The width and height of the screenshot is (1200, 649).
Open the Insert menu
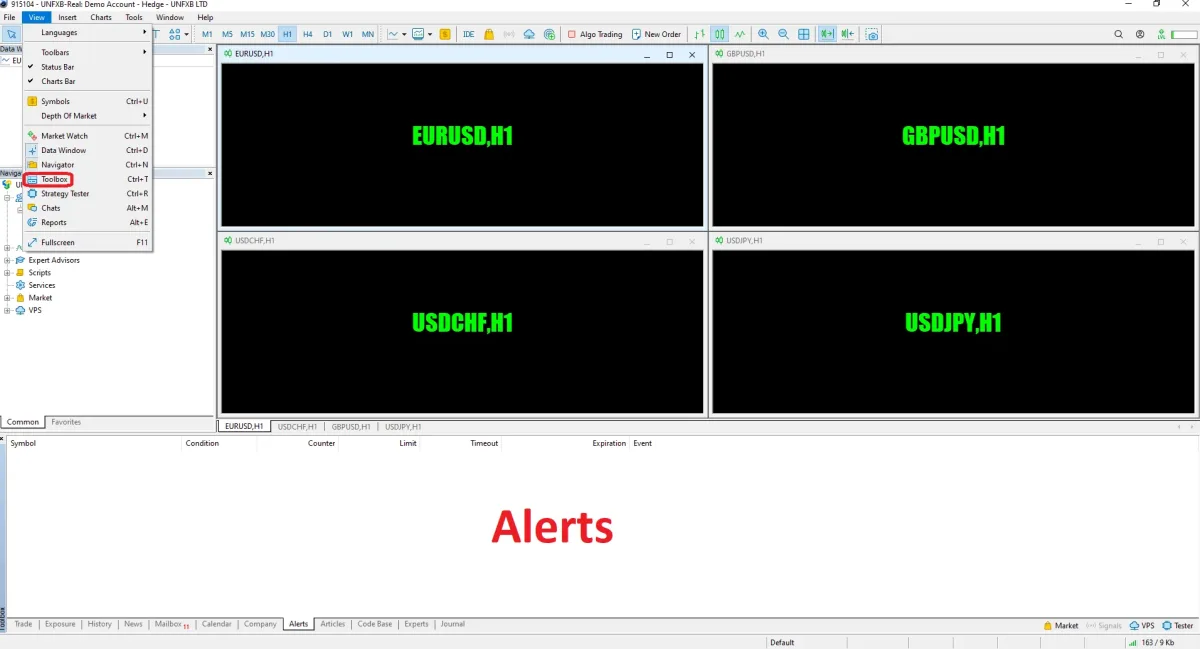click(67, 17)
